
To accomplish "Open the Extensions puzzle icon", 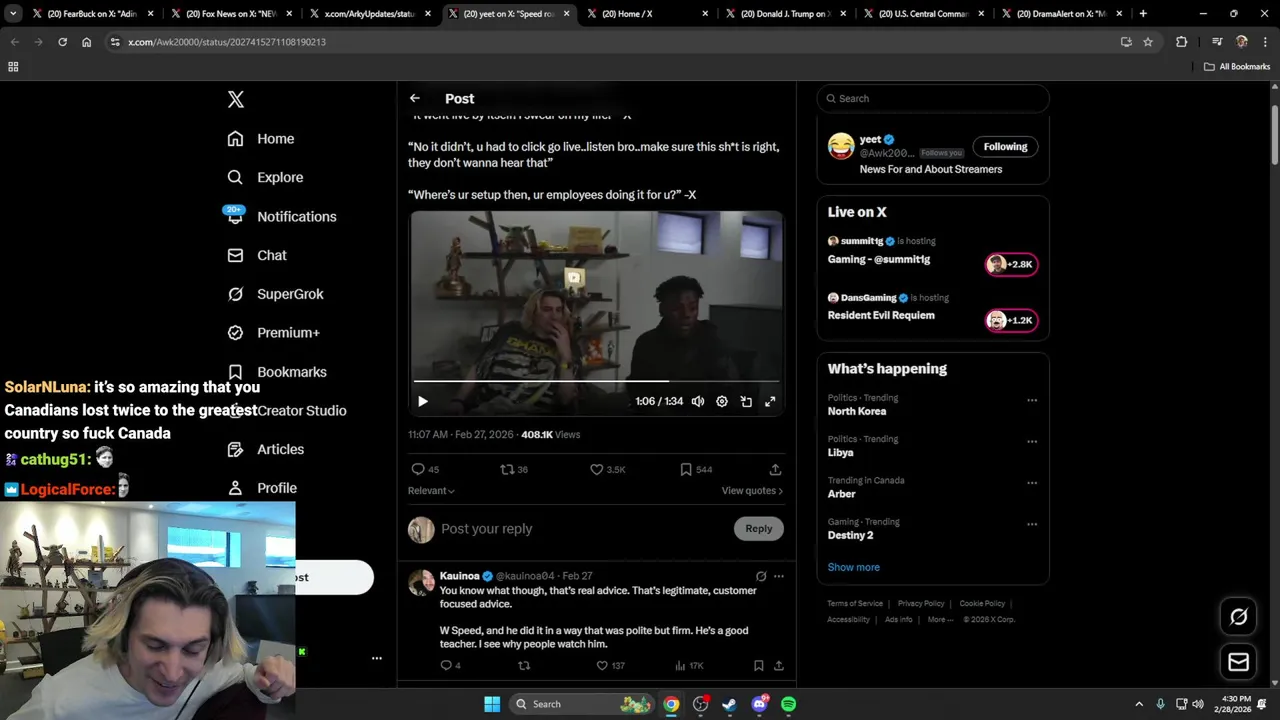I will (1182, 42).
